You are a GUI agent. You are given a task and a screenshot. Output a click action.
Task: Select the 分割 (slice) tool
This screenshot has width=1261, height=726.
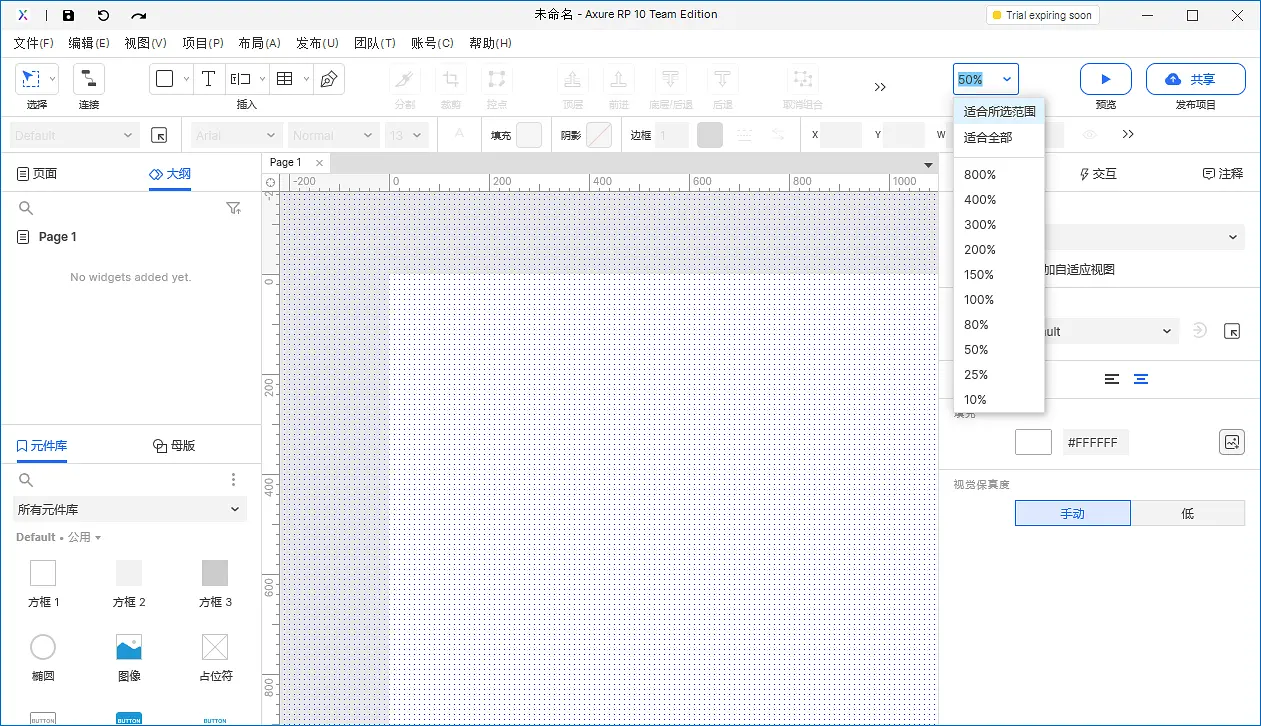[404, 80]
